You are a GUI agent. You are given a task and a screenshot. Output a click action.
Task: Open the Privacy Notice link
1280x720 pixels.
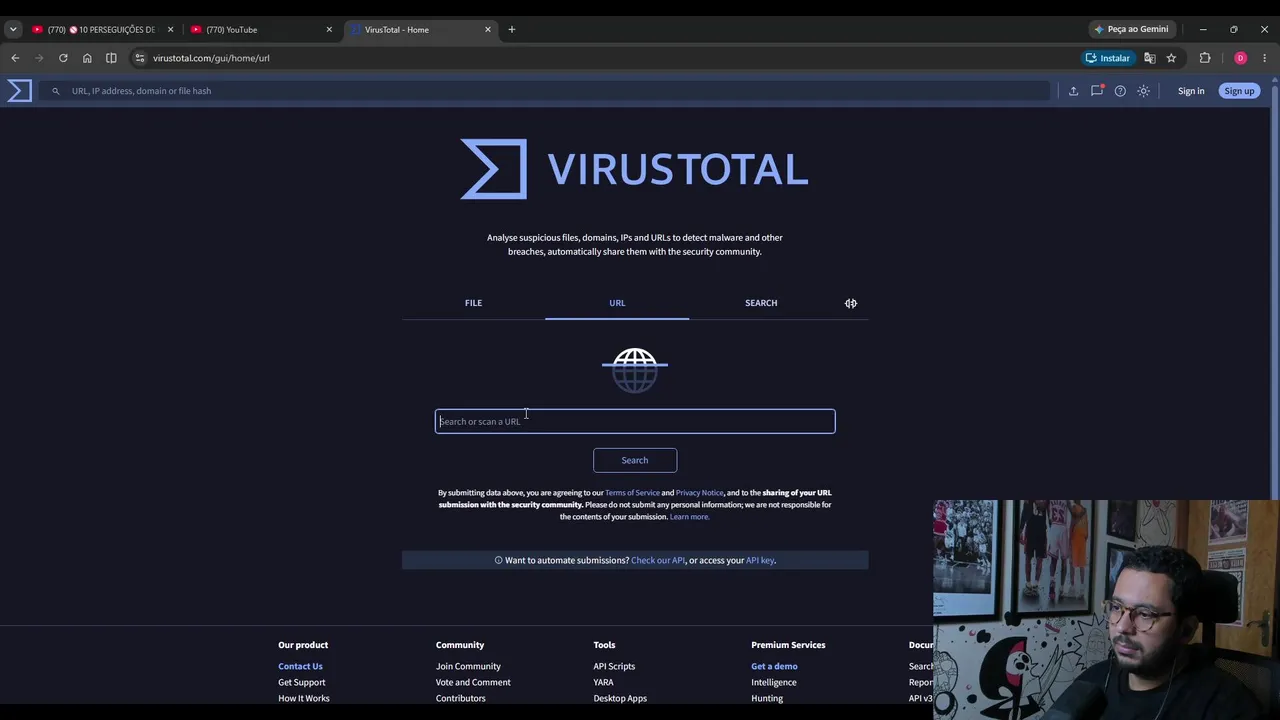click(699, 493)
